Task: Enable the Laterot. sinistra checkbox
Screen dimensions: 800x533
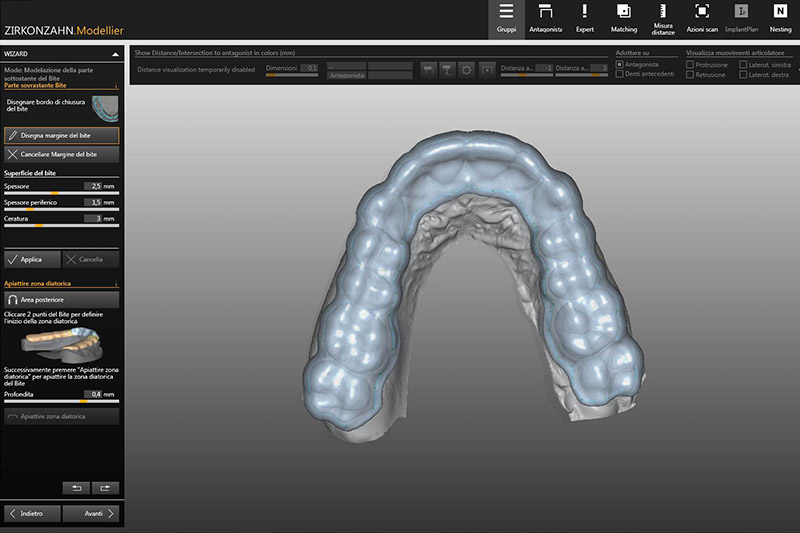Action: click(x=741, y=64)
